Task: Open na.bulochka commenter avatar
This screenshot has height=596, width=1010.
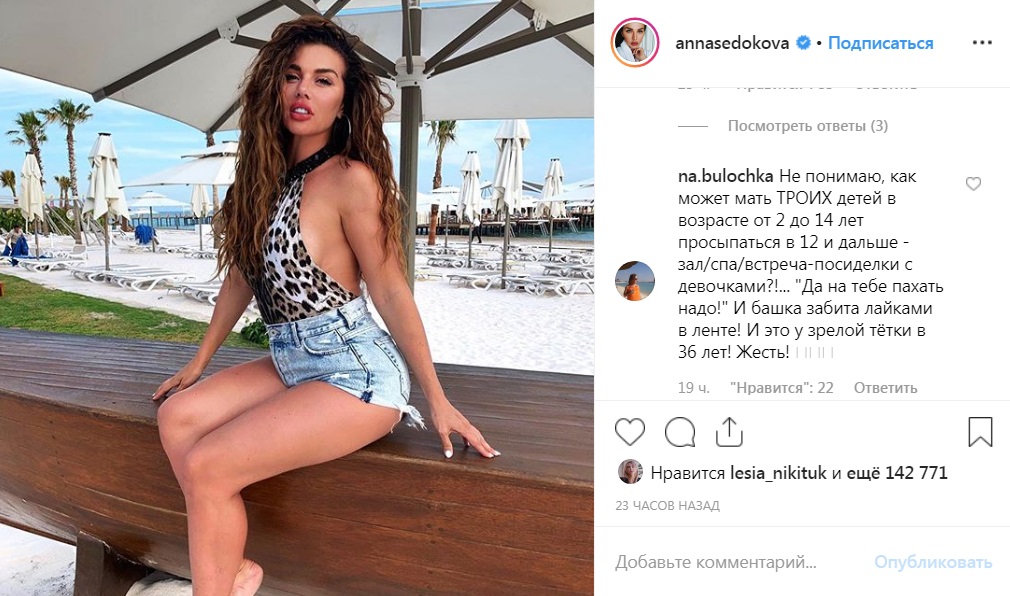Action: 634,281
